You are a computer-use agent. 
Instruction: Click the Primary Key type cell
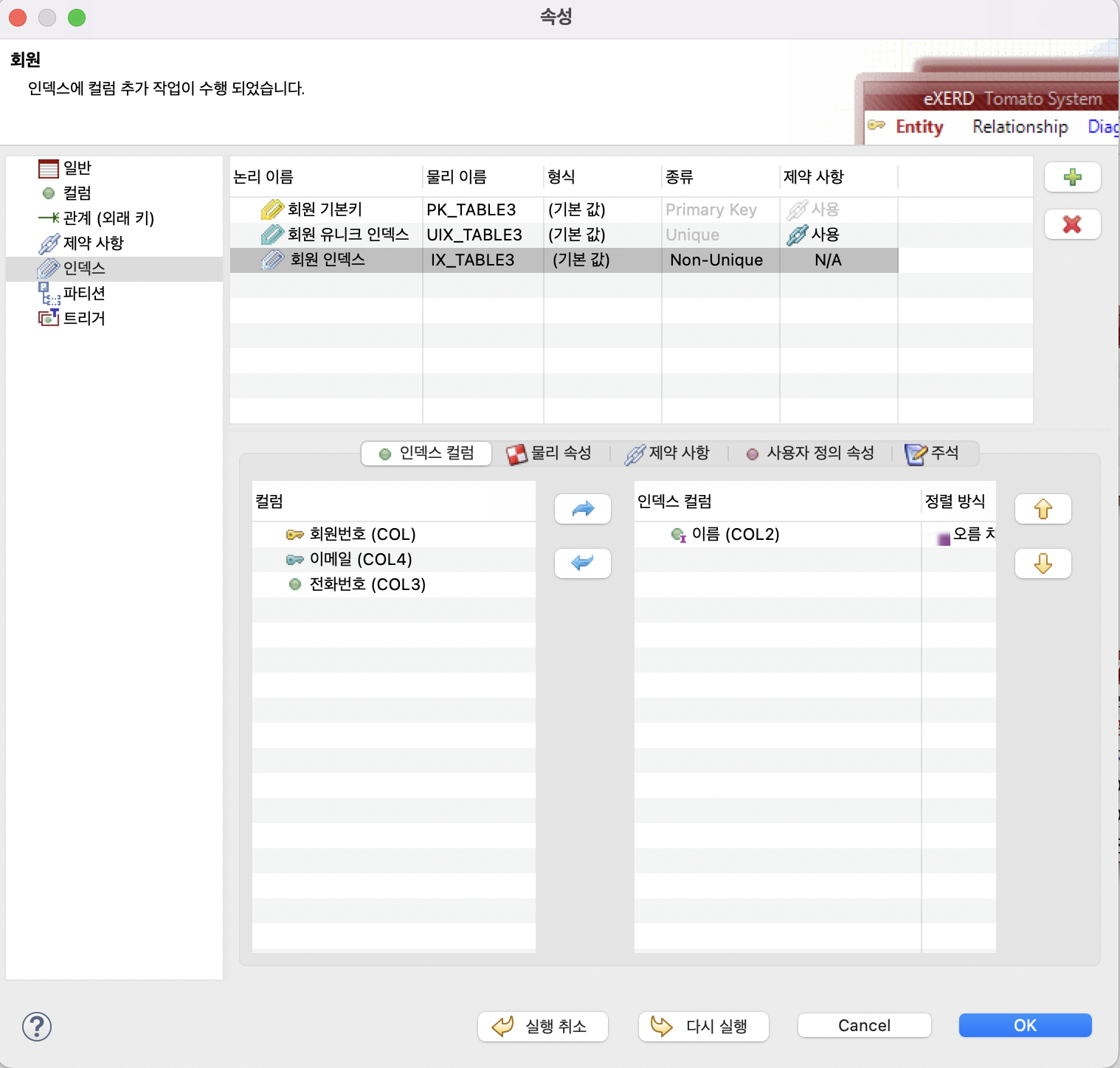point(721,210)
